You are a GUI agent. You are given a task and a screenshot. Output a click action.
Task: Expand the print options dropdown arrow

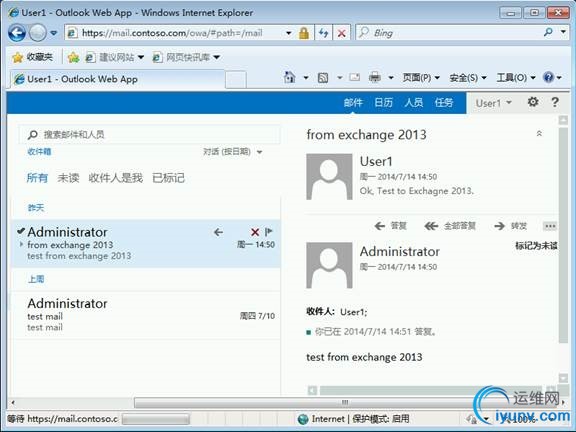pyautogui.click(x=391, y=78)
